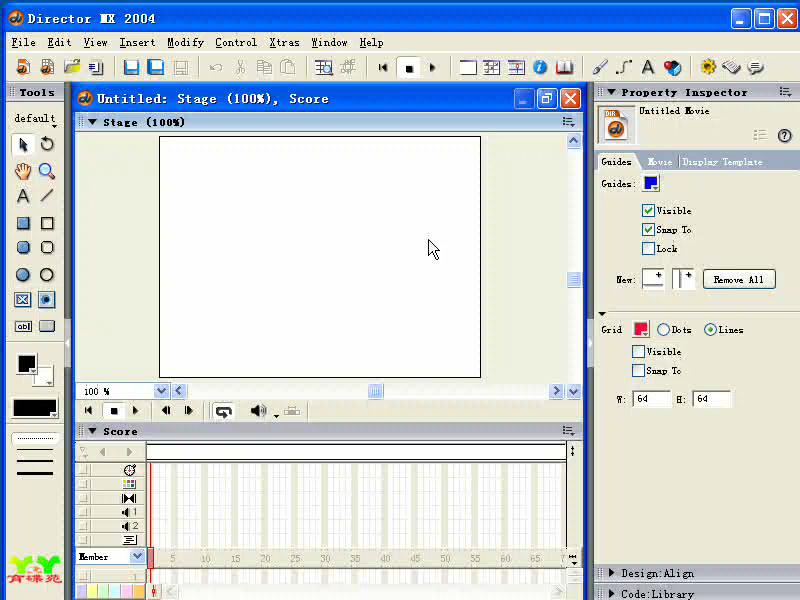Open the Stage zoom percentage dropdown
The width and height of the screenshot is (800, 600).
[161, 391]
